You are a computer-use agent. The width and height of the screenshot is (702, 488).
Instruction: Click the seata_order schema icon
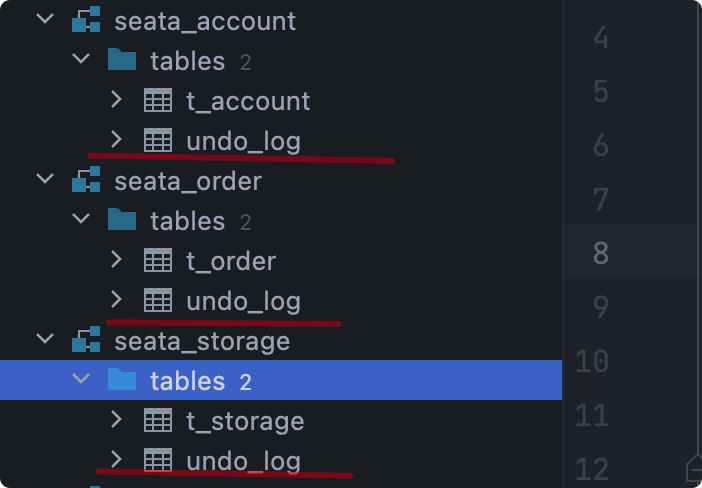coord(86,181)
